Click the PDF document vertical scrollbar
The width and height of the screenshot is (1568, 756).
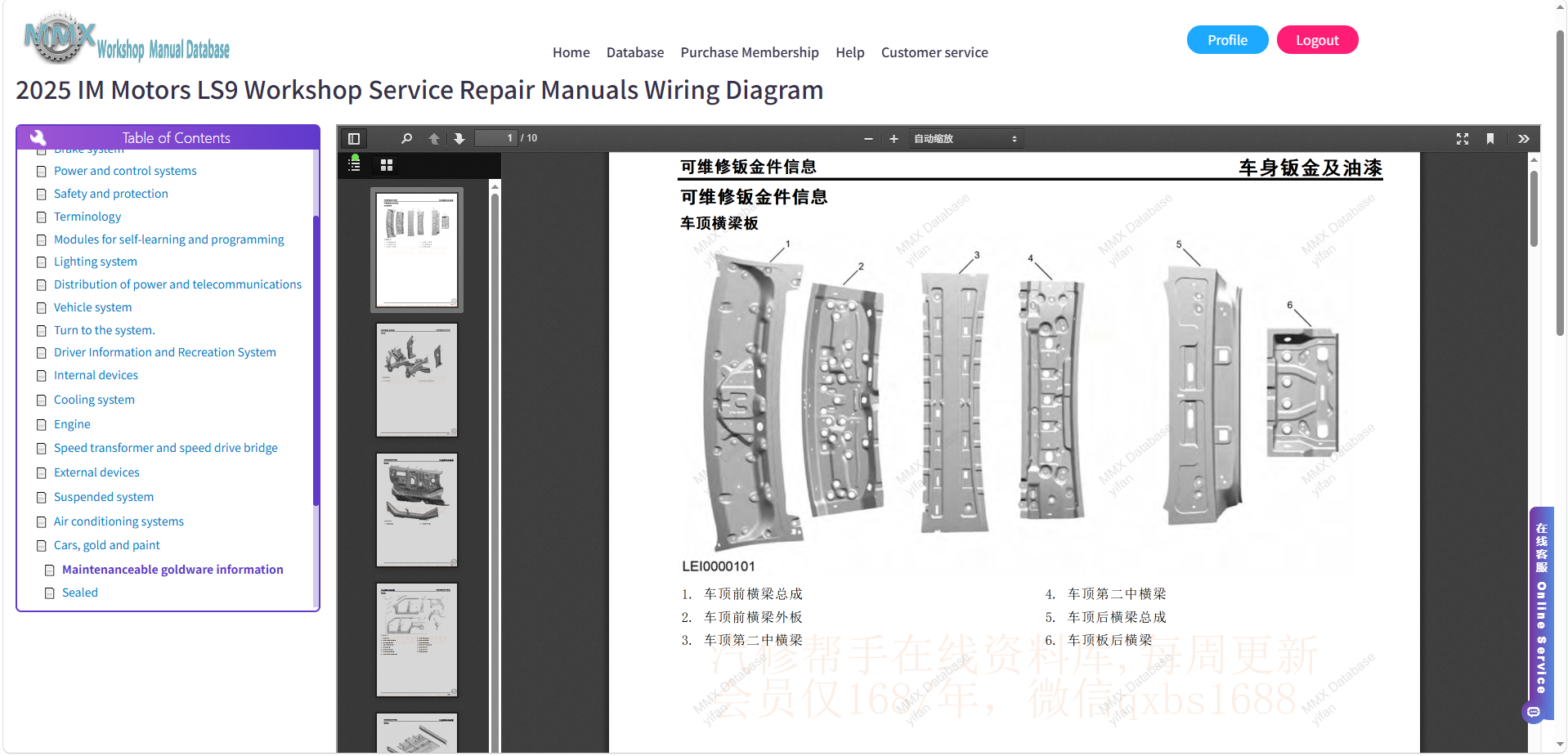point(1534,208)
